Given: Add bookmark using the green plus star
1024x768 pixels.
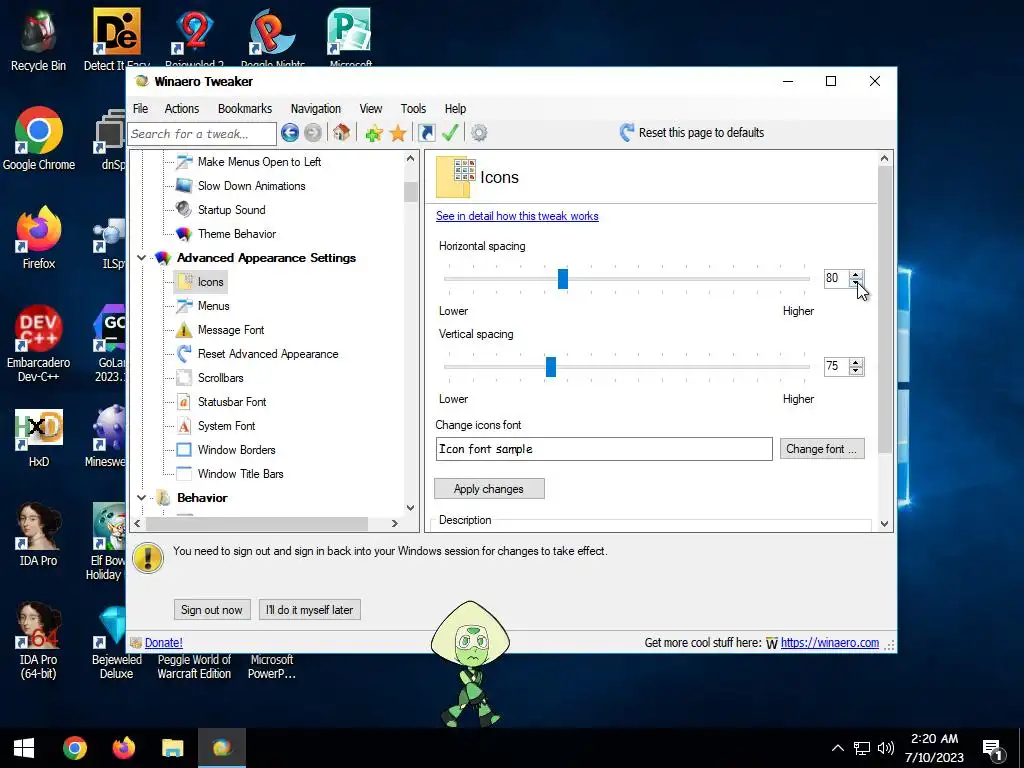Looking at the screenshot, I should [374, 133].
